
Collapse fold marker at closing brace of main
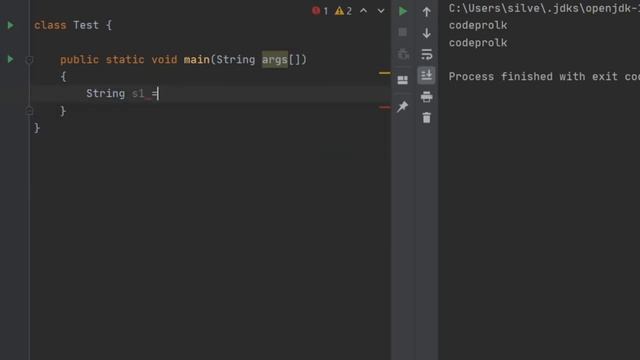tap(29, 111)
